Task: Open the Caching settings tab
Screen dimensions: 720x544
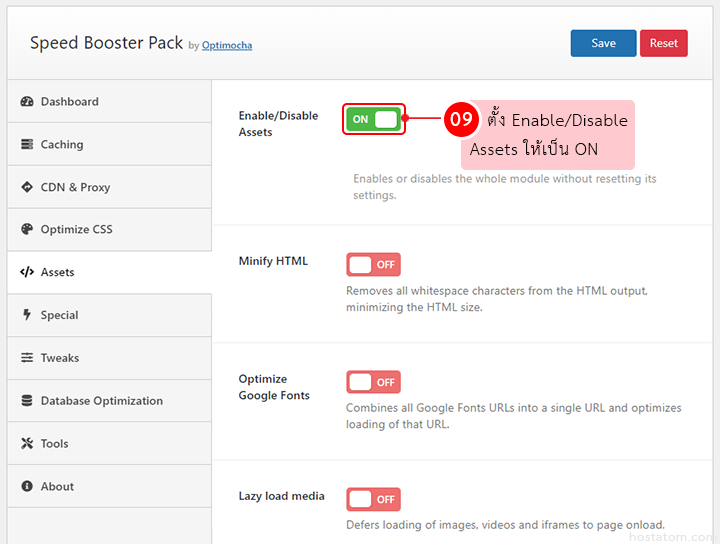Action: click(62, 145)
